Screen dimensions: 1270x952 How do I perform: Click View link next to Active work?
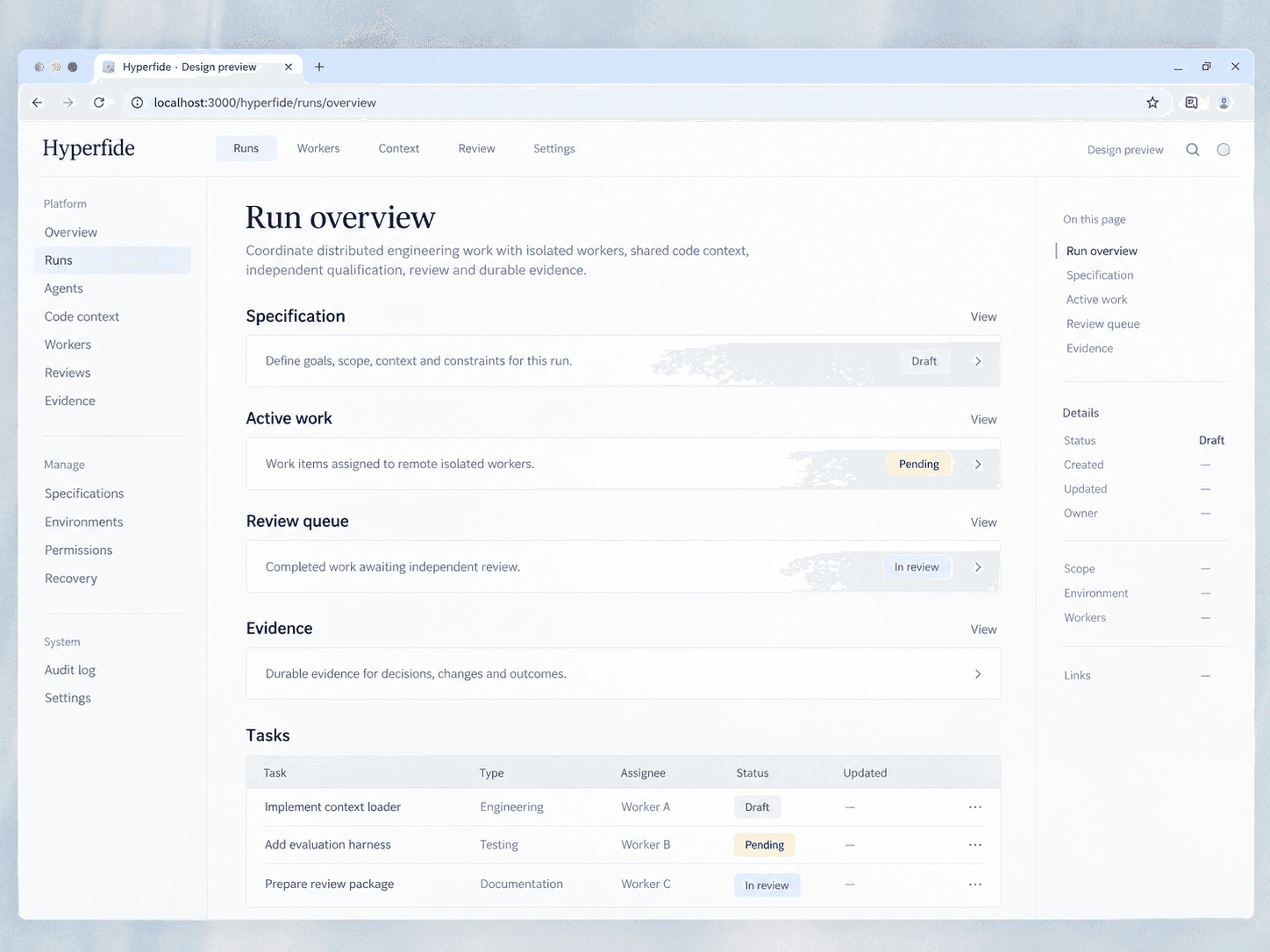point(983,419)
